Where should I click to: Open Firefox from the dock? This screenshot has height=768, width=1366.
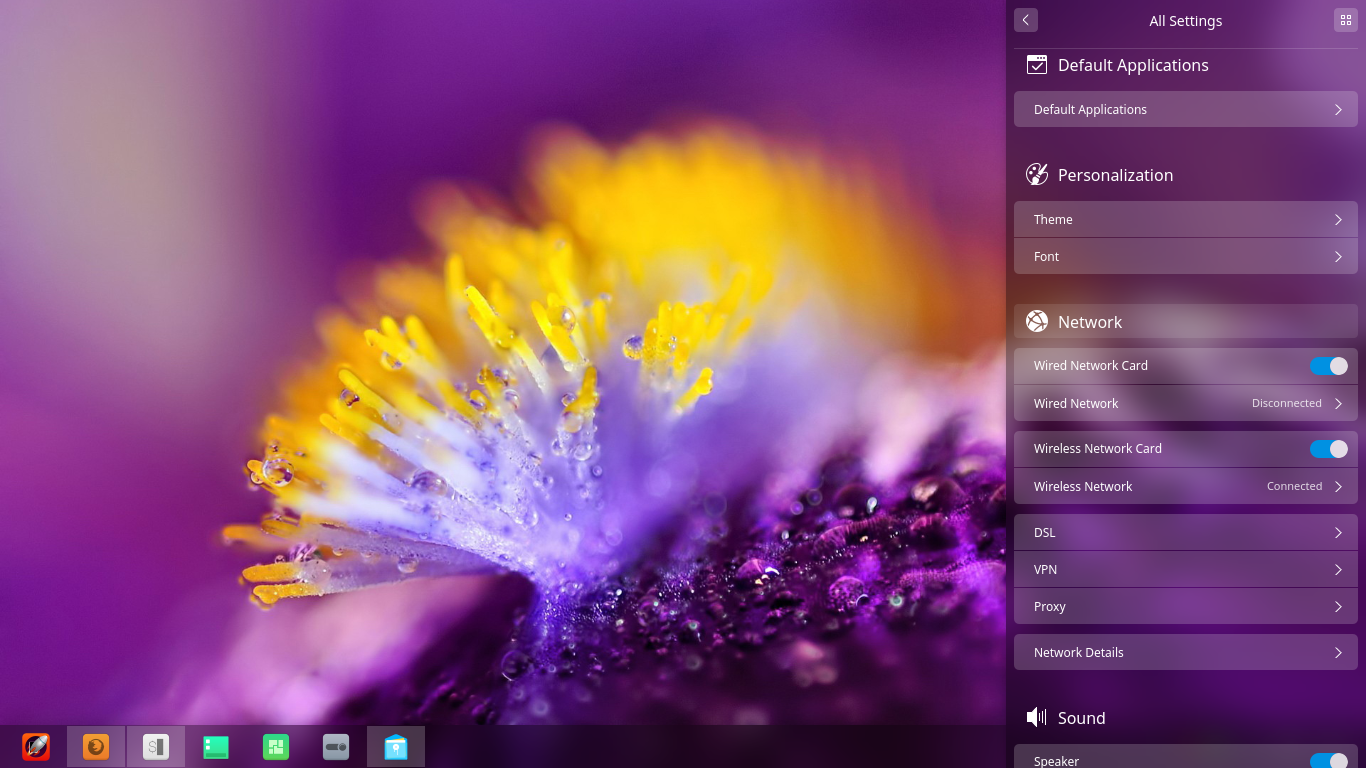96,746
